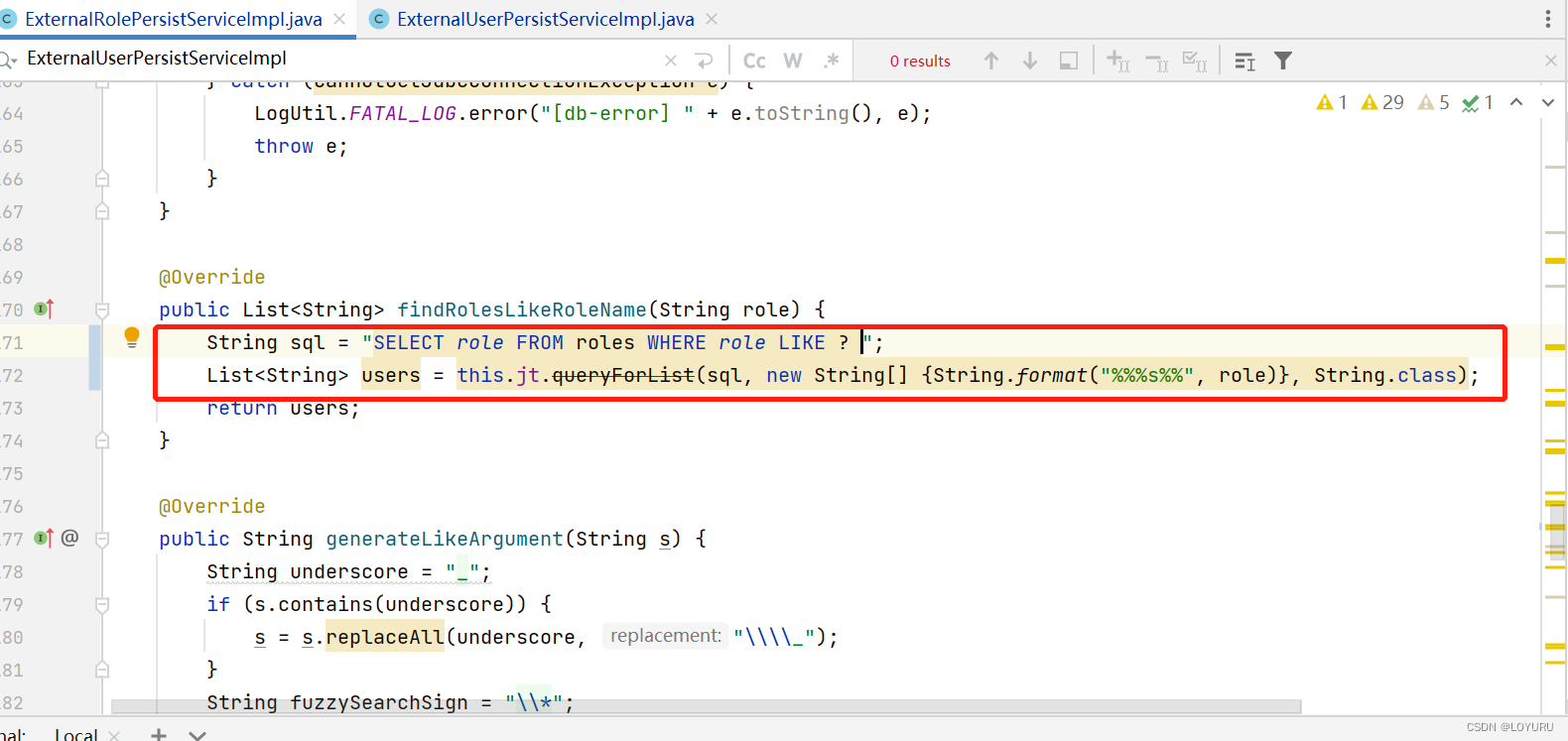Click fold end marker on line 67
This screenshot has height=741, width=1568.
pyautogui.click(x=102, y=211)
